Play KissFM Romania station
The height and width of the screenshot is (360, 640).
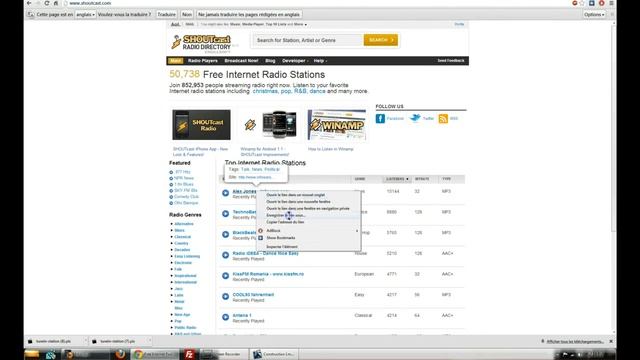coord(225,276)
